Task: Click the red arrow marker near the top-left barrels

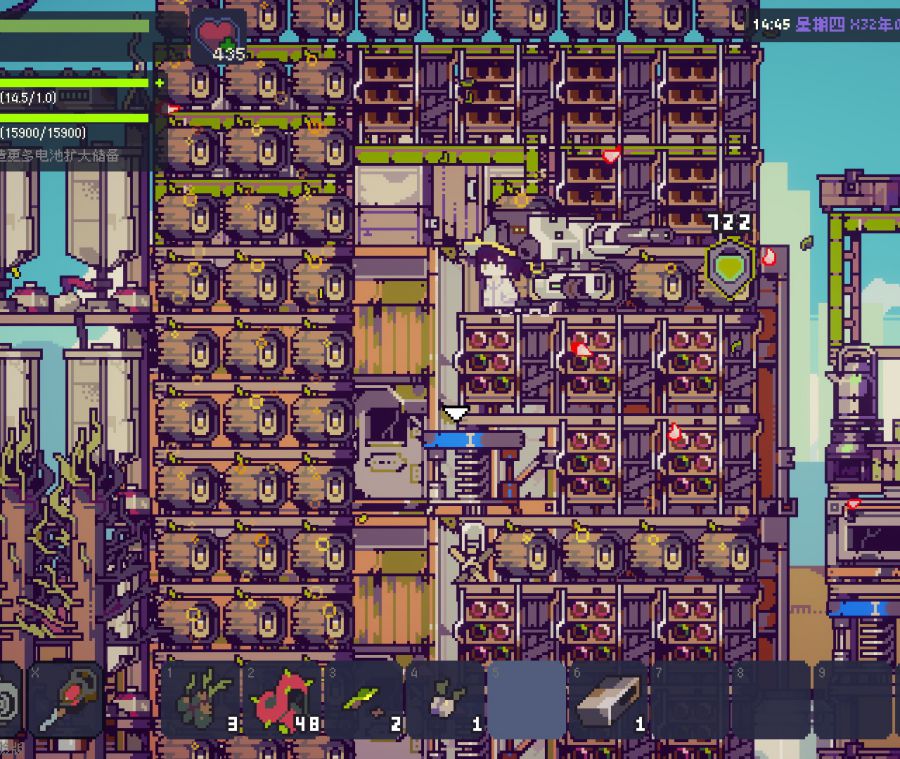Action: pos(172,109)
